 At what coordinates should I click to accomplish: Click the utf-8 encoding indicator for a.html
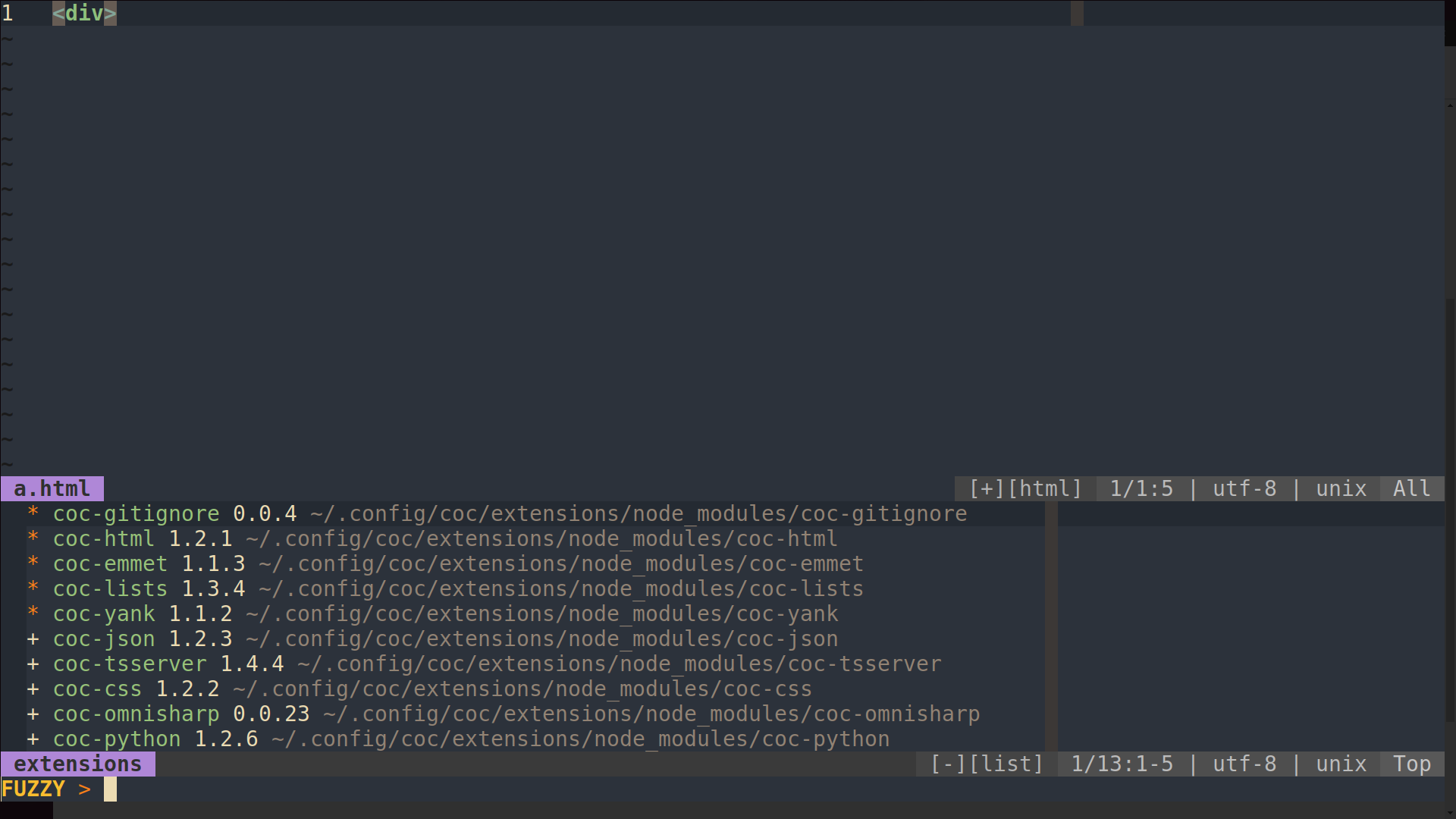click(1244, 488)
